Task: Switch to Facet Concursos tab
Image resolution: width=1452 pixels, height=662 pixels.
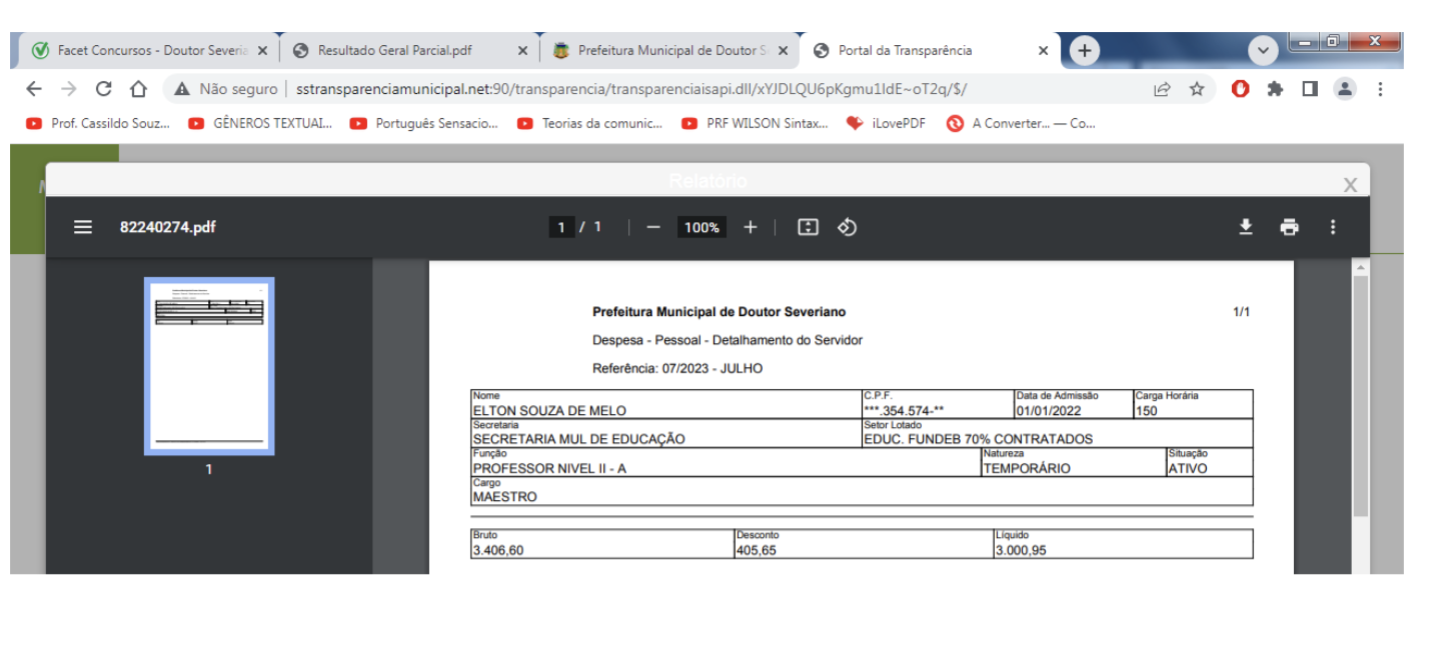Action: coord(145,50)
